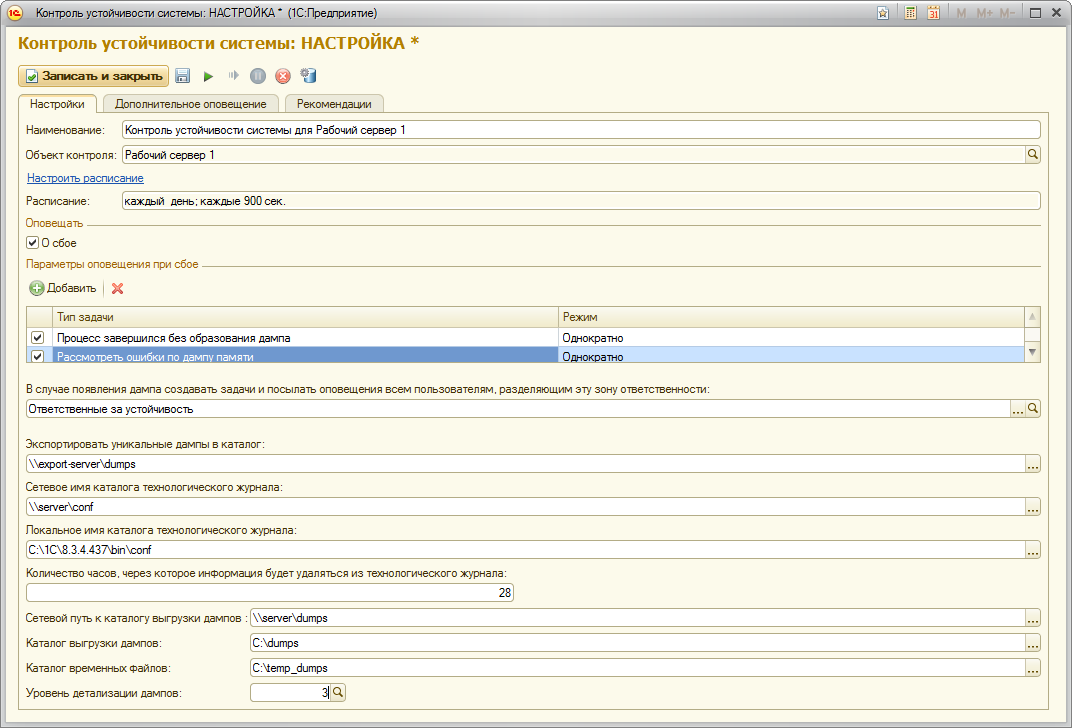The height and width of the screenshot is (728, 1072).
Task: Open the 'Настроить расписание' link
Action: point(85,178)
